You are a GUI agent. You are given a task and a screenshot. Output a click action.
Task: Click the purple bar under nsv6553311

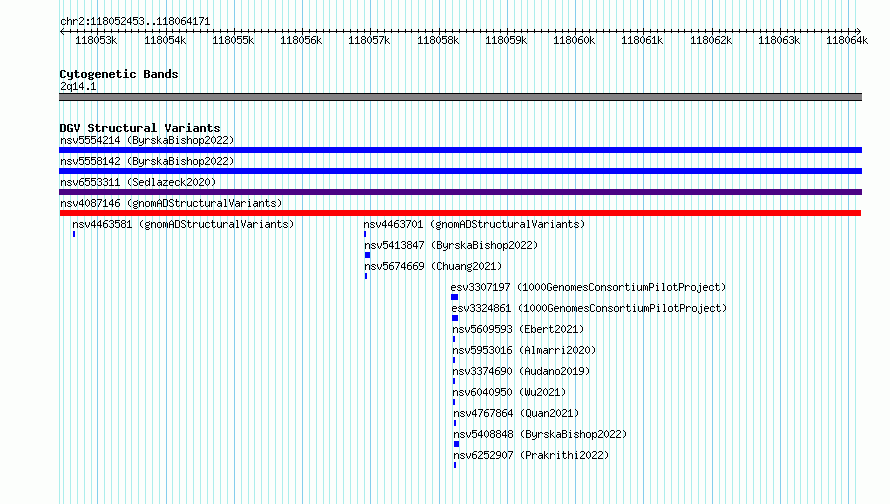pyautogui.click(x=460, y=192)
